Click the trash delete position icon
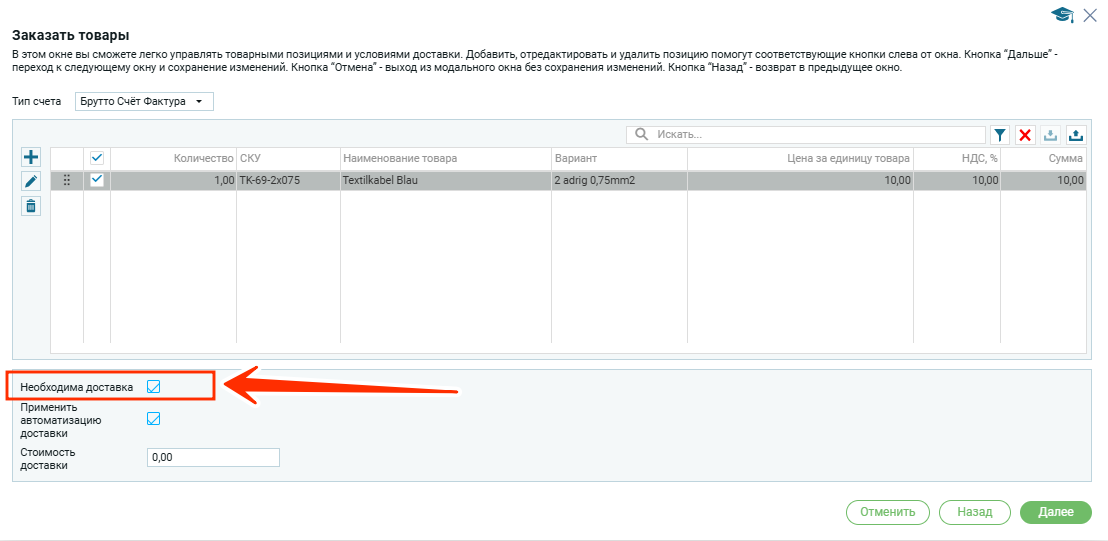 (x=31, y=206)
